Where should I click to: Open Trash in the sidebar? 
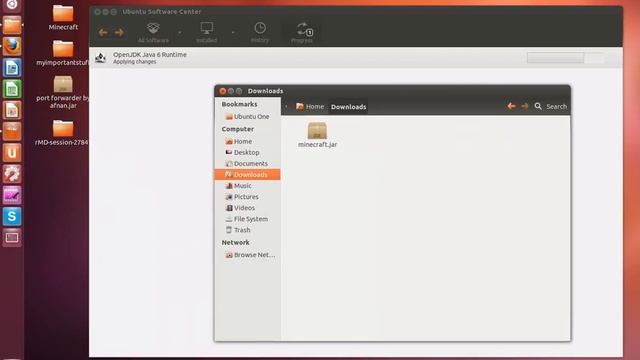238,230
